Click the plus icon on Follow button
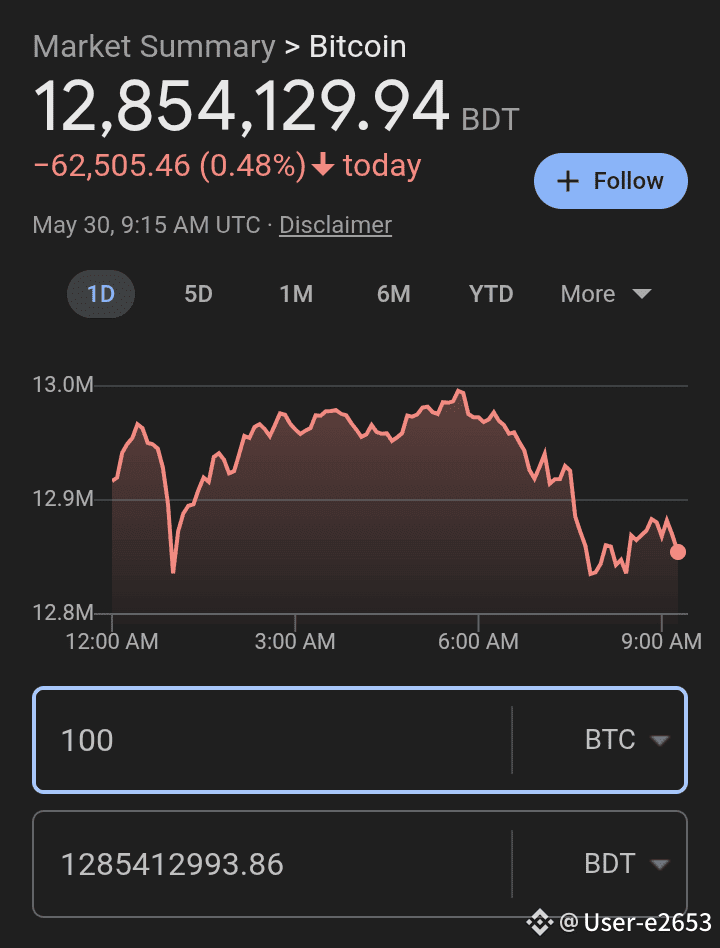Image resolution: width=720 pixels, height=948 pixels. (x=568, y=181)
